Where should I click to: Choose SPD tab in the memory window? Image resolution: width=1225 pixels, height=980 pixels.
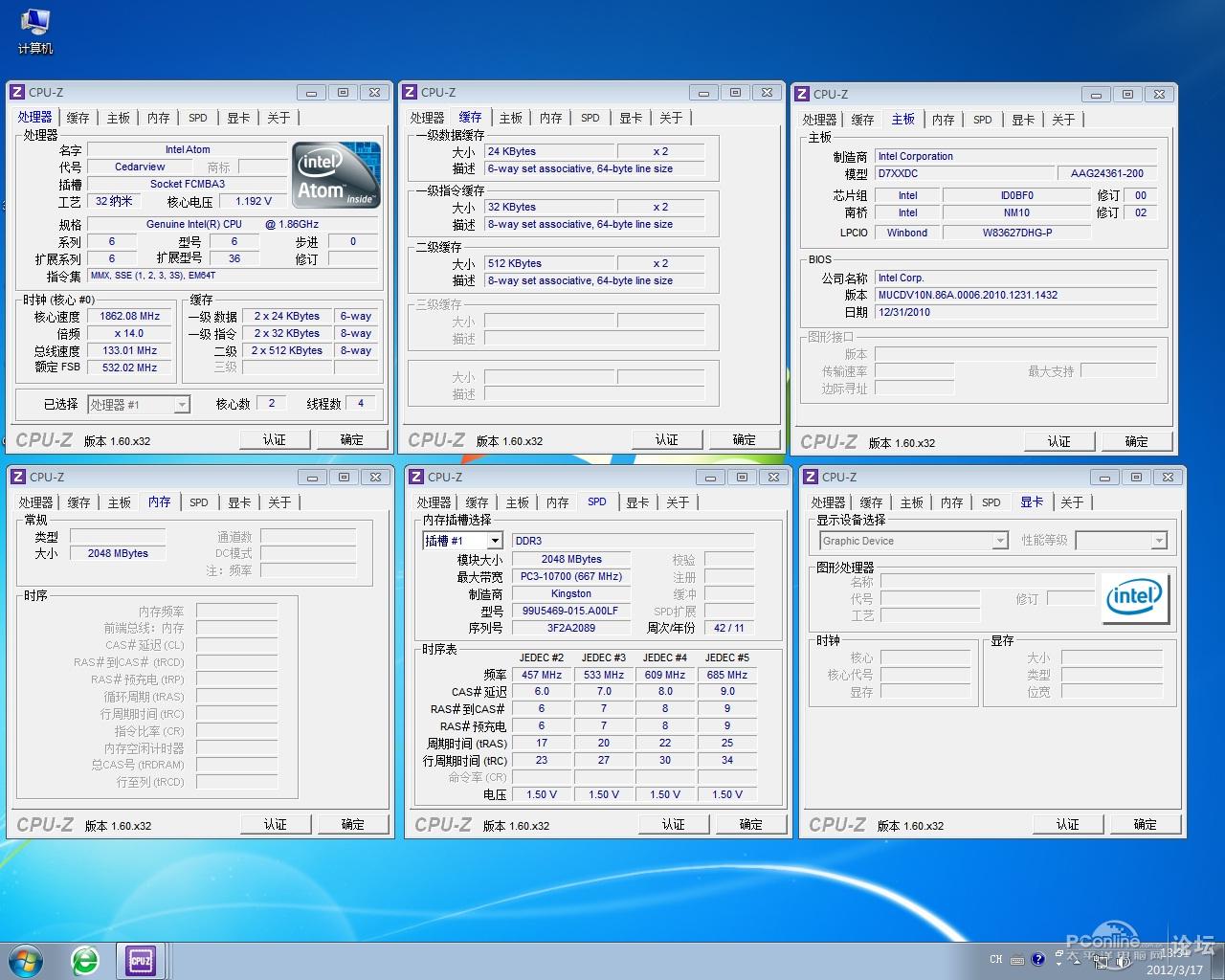click(199, 502)
